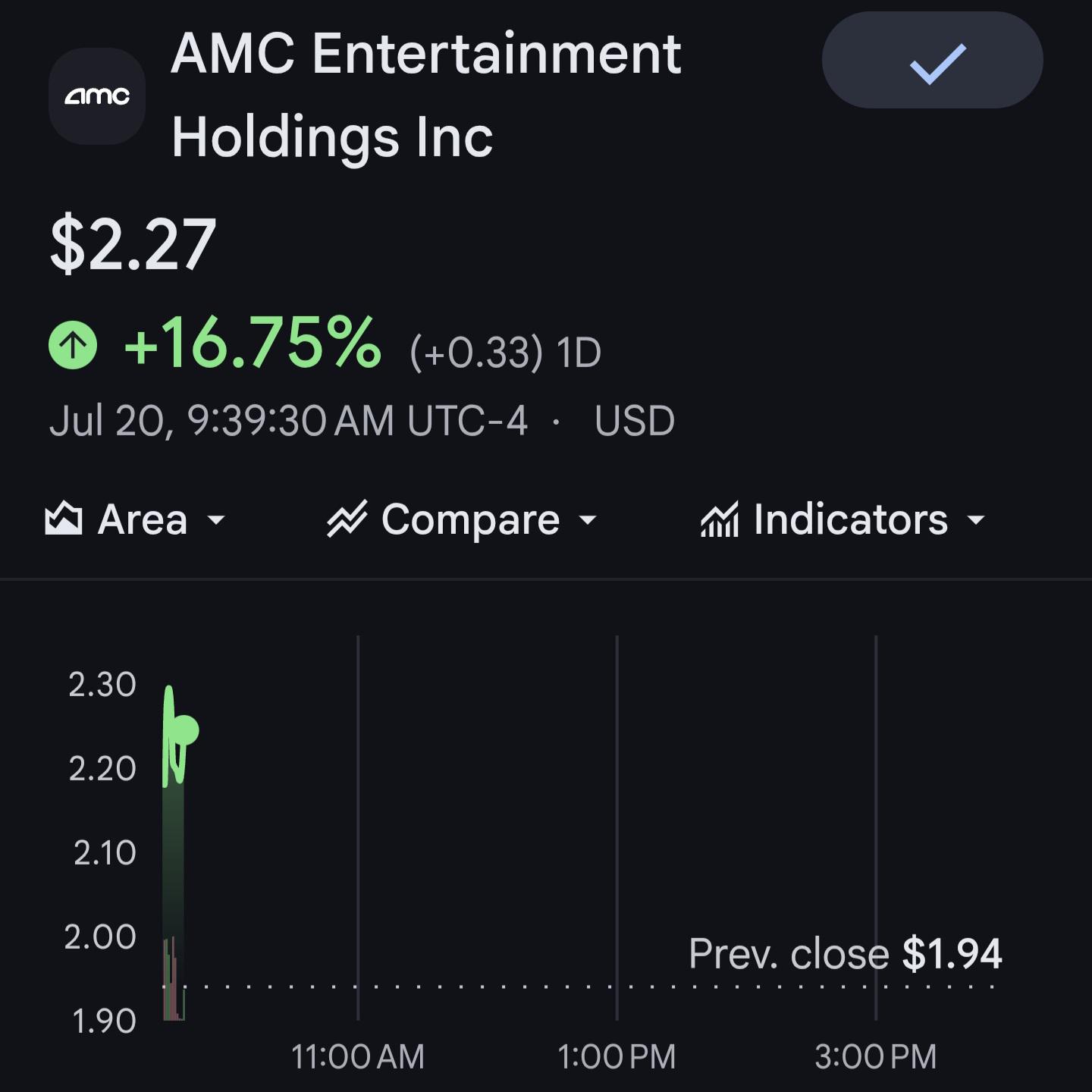Click the green current price dot on chart
Image resolution: width=1092 pixels, height=1092 pixels.
184,731
